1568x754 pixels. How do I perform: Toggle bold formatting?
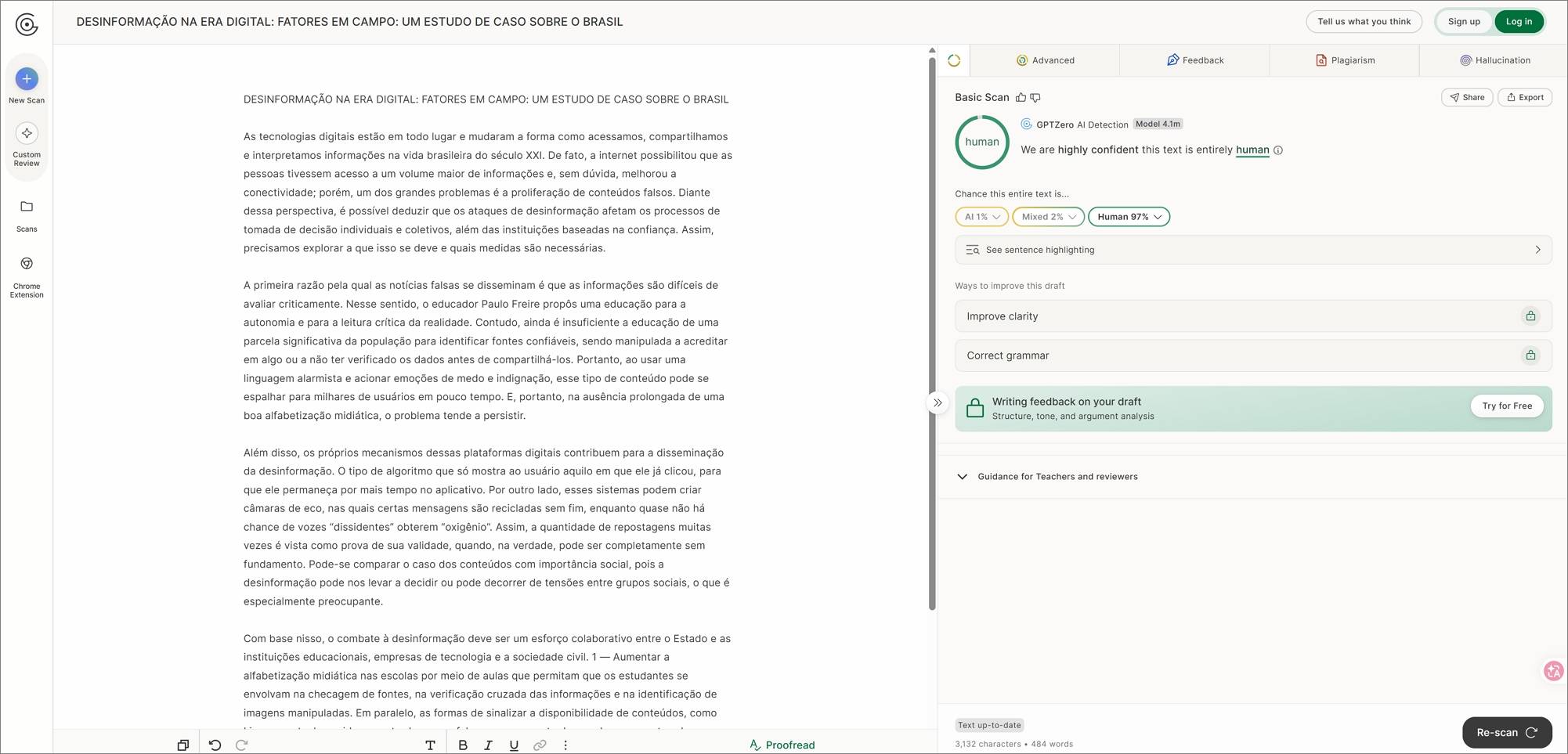(x=463, y=745)
